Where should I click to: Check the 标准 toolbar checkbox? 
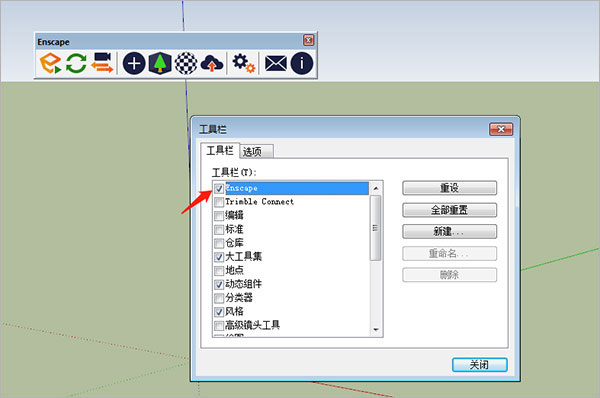click(219, 229)
